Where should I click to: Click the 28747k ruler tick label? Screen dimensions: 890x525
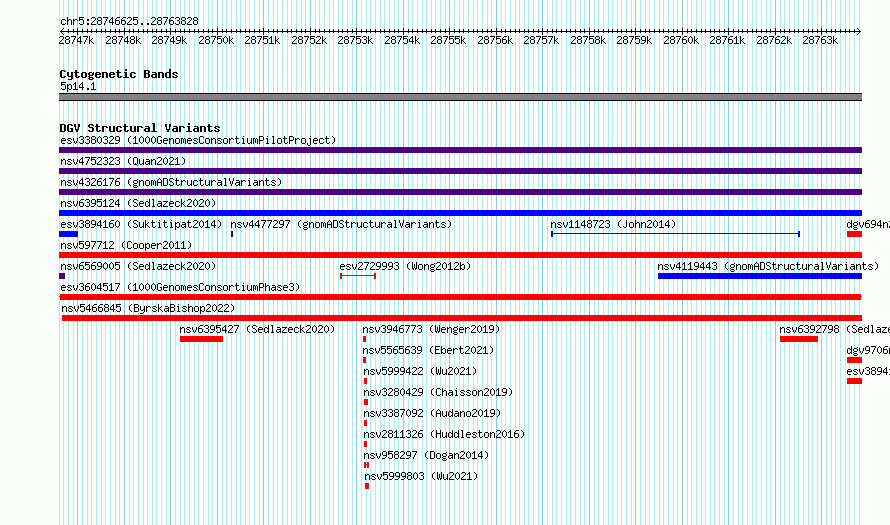(77, 40)
